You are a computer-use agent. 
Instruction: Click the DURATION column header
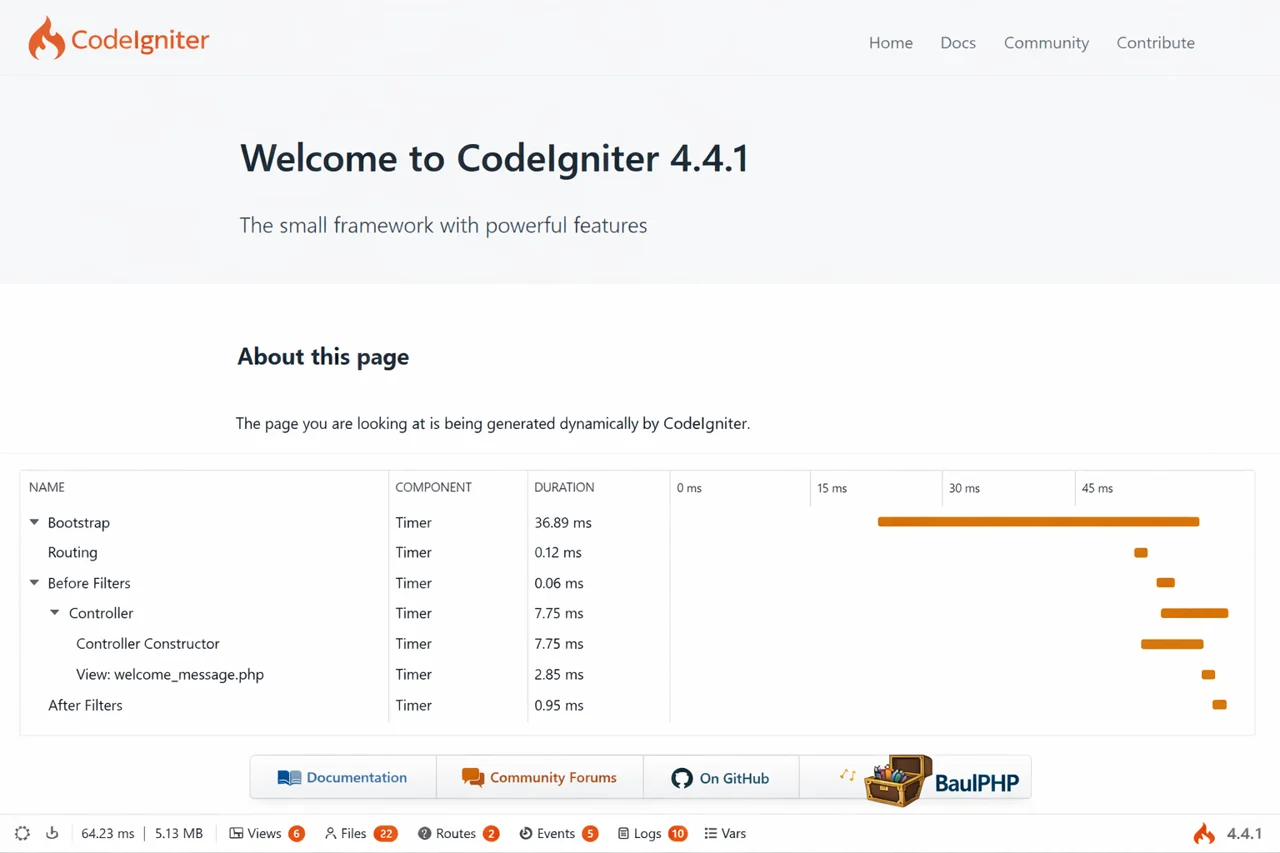click(564, 487)
